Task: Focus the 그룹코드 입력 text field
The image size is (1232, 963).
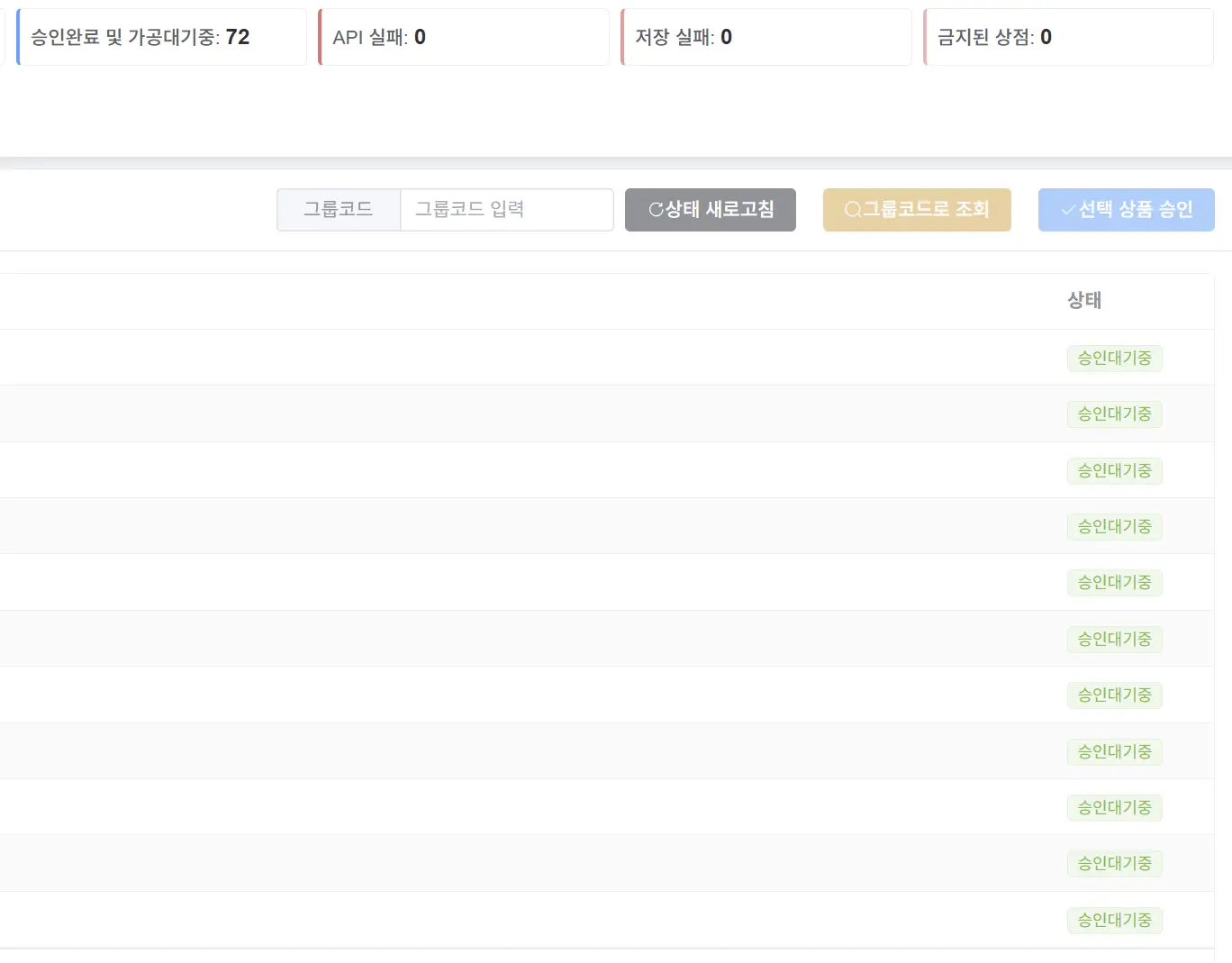Action: [506, 210]
